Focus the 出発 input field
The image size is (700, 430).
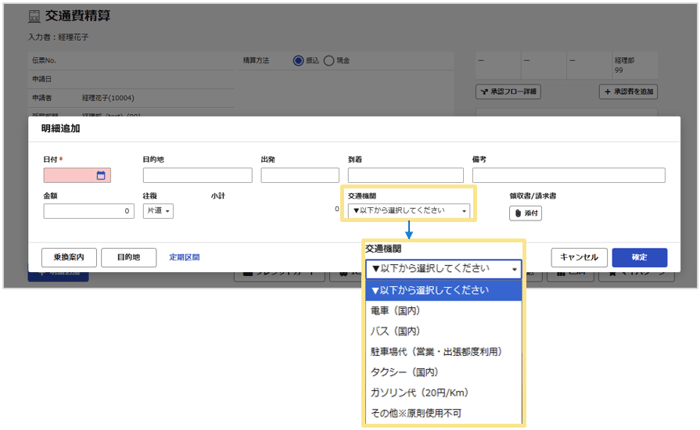[x=300, y=175]
